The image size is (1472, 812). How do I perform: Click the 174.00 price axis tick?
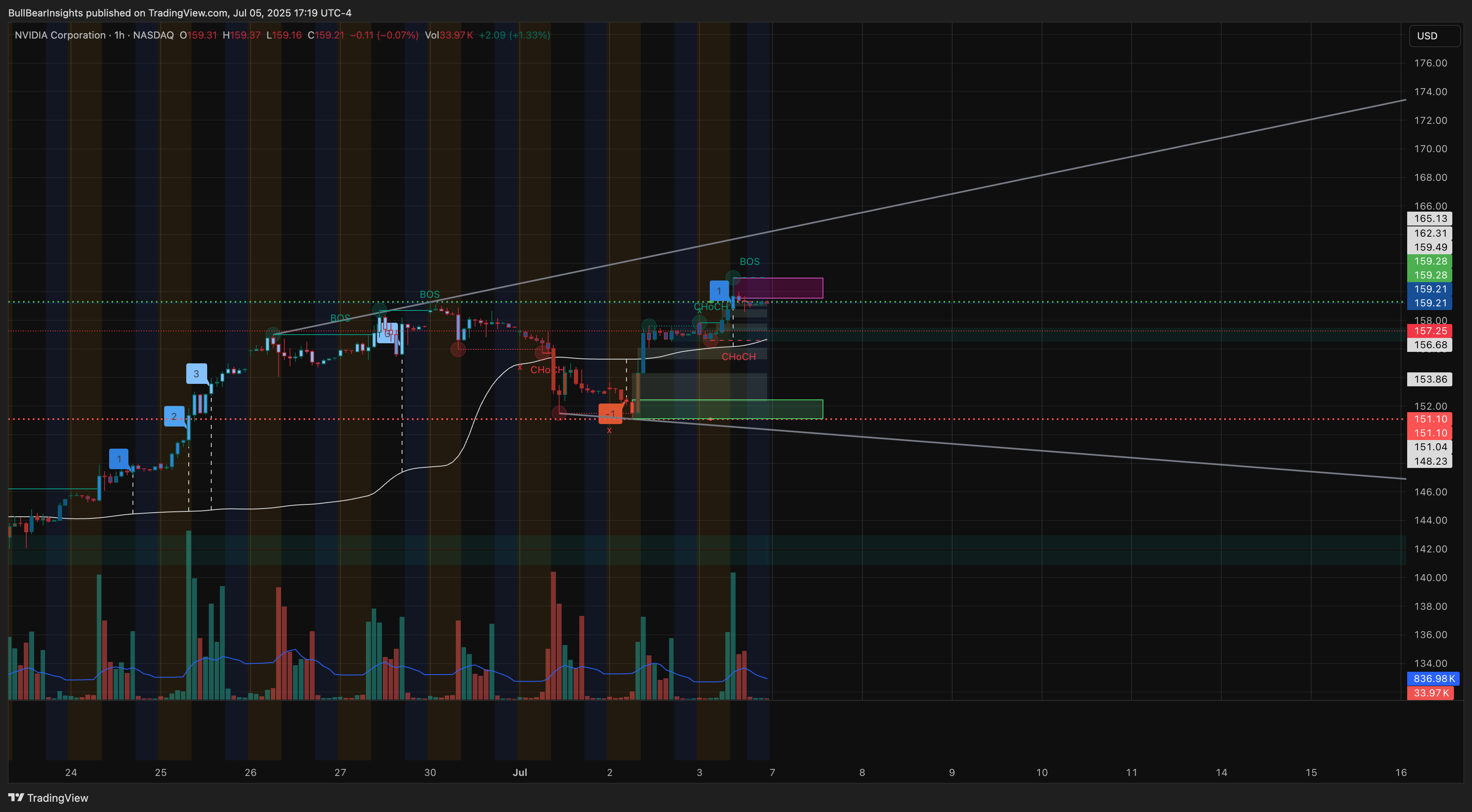point(1430,91)
